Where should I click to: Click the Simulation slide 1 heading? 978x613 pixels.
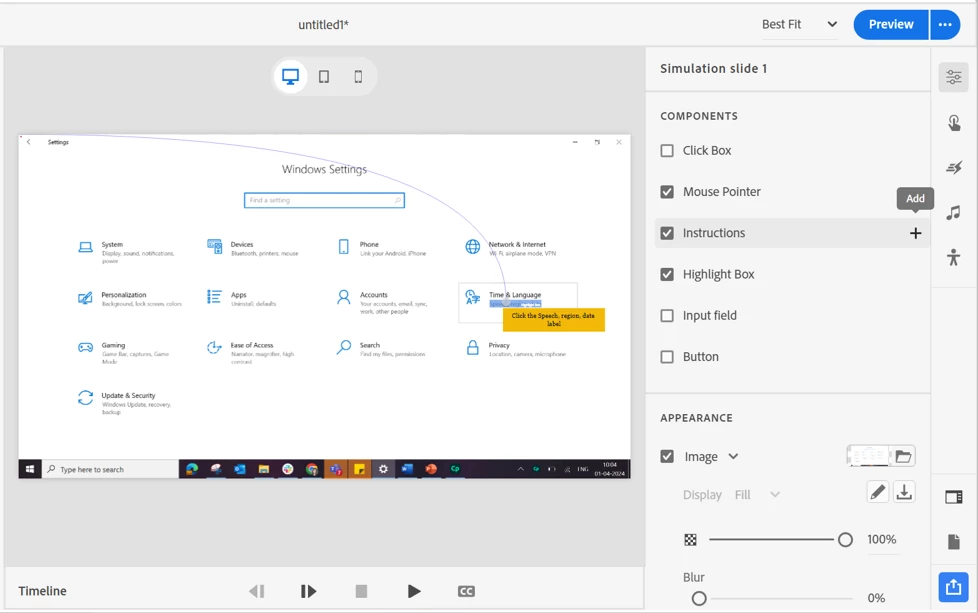point(714,69)
